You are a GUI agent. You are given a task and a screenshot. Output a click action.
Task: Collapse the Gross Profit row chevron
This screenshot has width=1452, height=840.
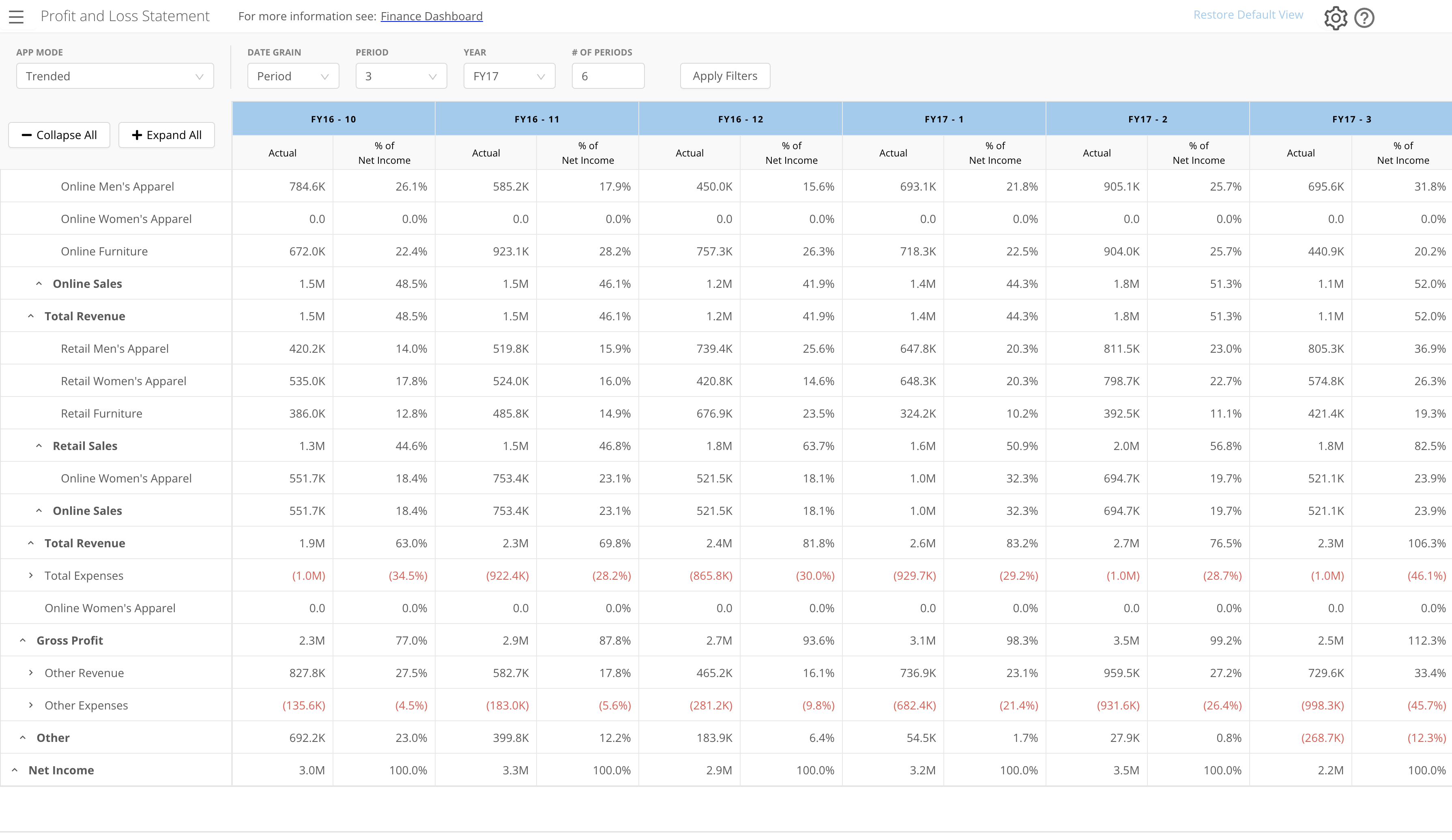[x=23, y=641]
